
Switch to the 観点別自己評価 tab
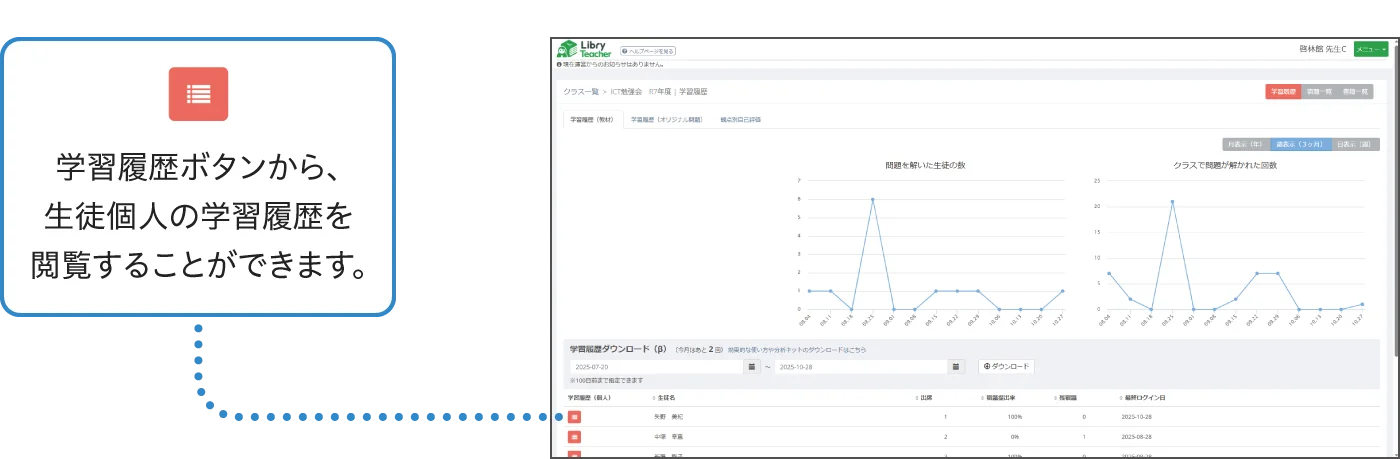740,119
